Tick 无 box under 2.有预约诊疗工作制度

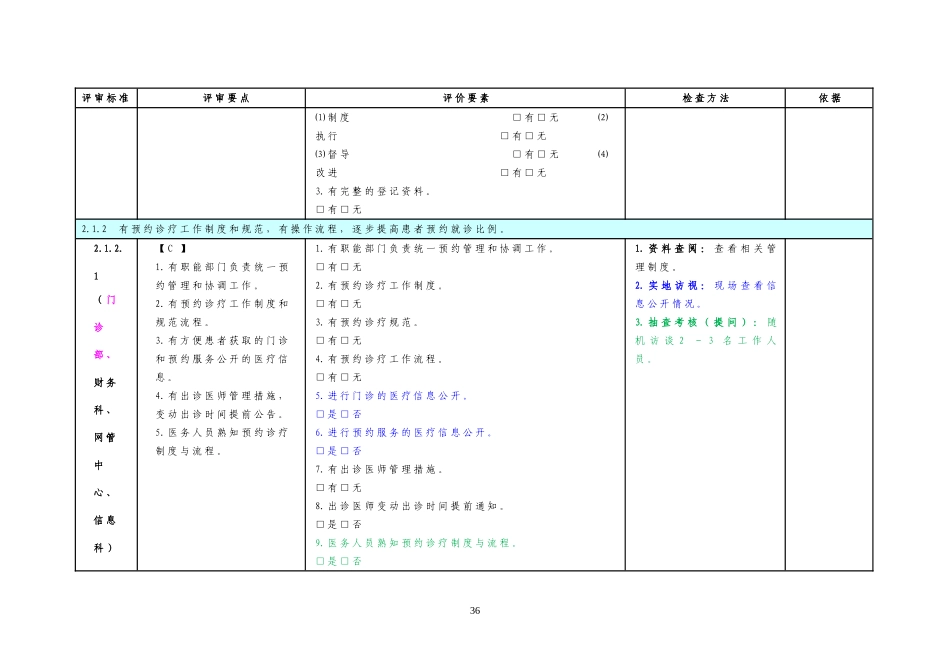tap(345, 304)
